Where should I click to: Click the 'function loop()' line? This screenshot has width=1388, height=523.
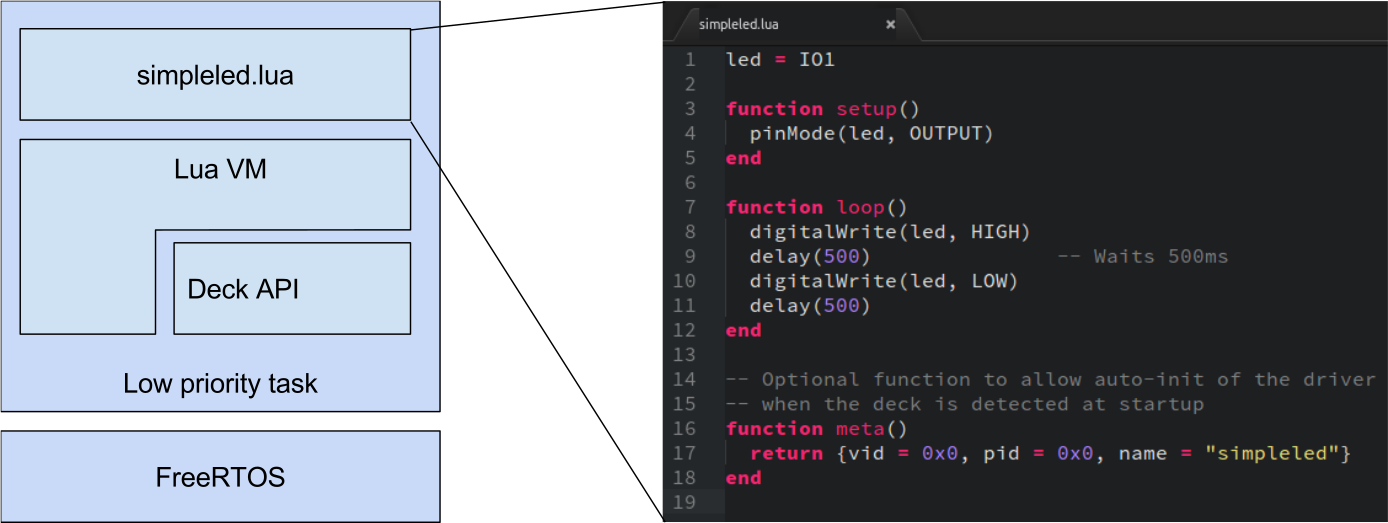pos(816,208)
